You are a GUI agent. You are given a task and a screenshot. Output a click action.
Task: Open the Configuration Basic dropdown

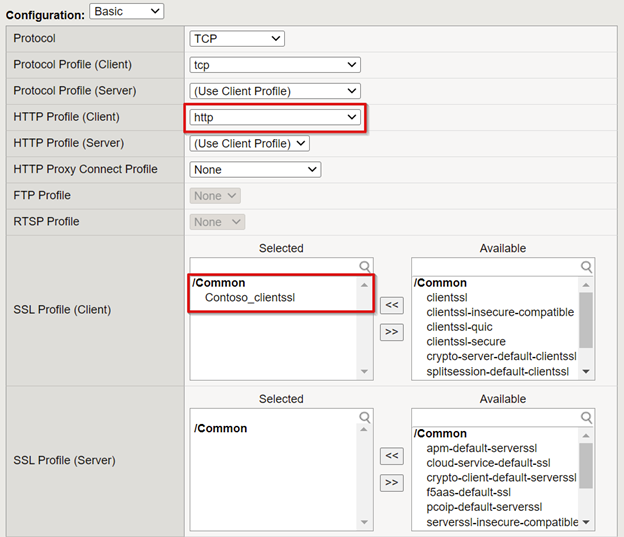[x=127, y=11]
